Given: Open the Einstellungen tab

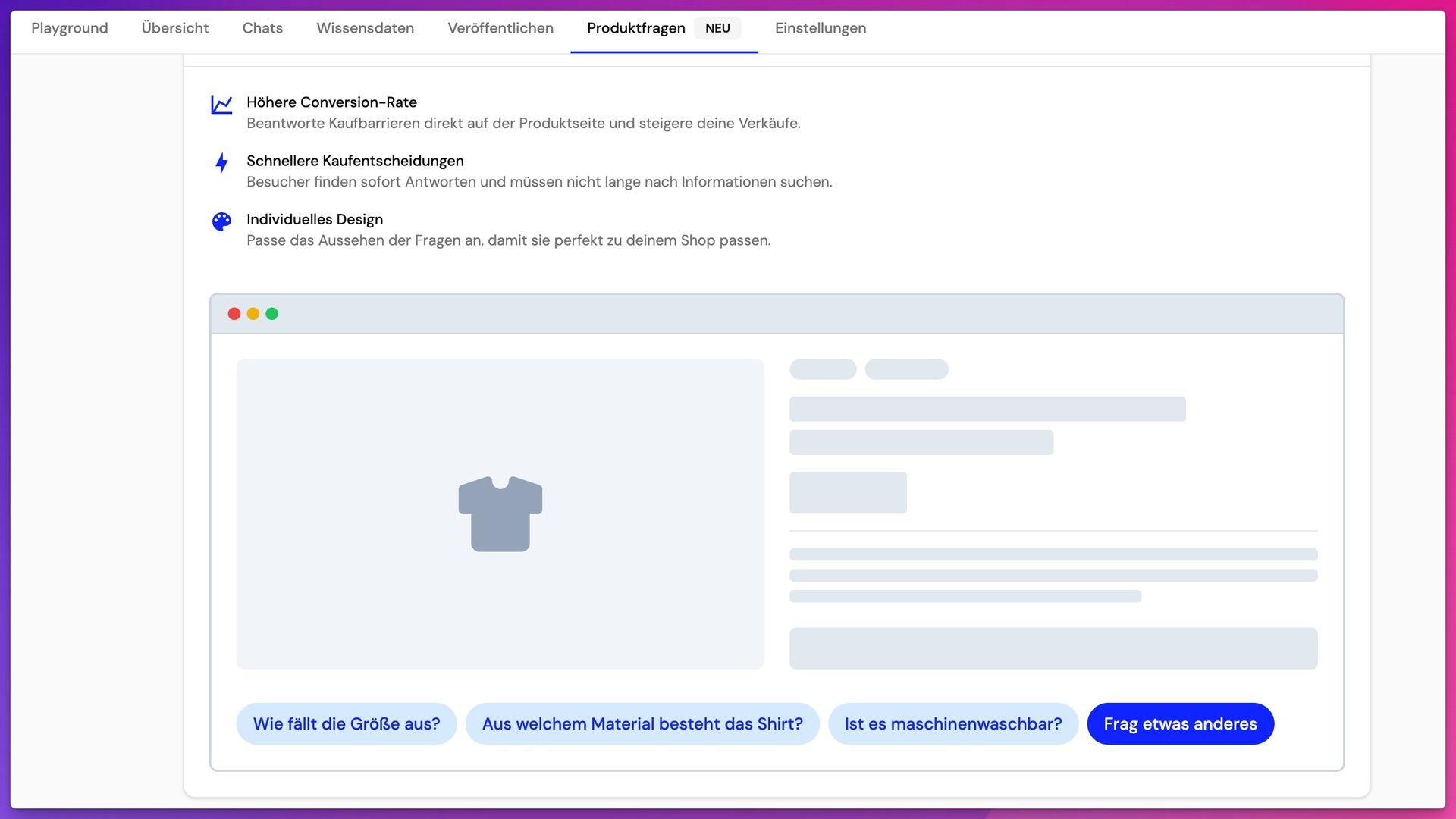Looking at the screenshot, I should click(x=821, y=28).
